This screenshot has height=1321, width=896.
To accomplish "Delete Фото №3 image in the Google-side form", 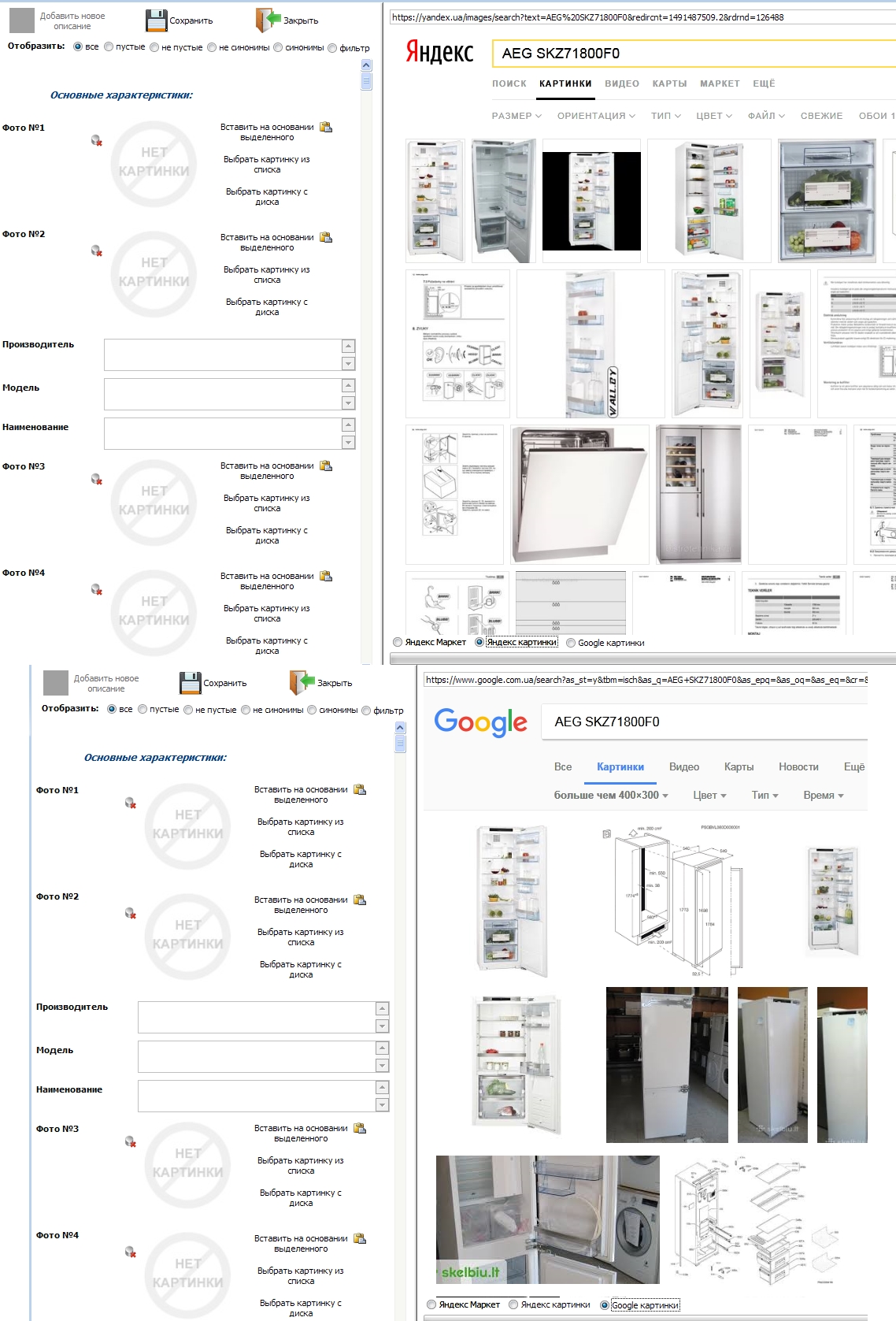I will pyautogui.click(x=131, y=1142).
